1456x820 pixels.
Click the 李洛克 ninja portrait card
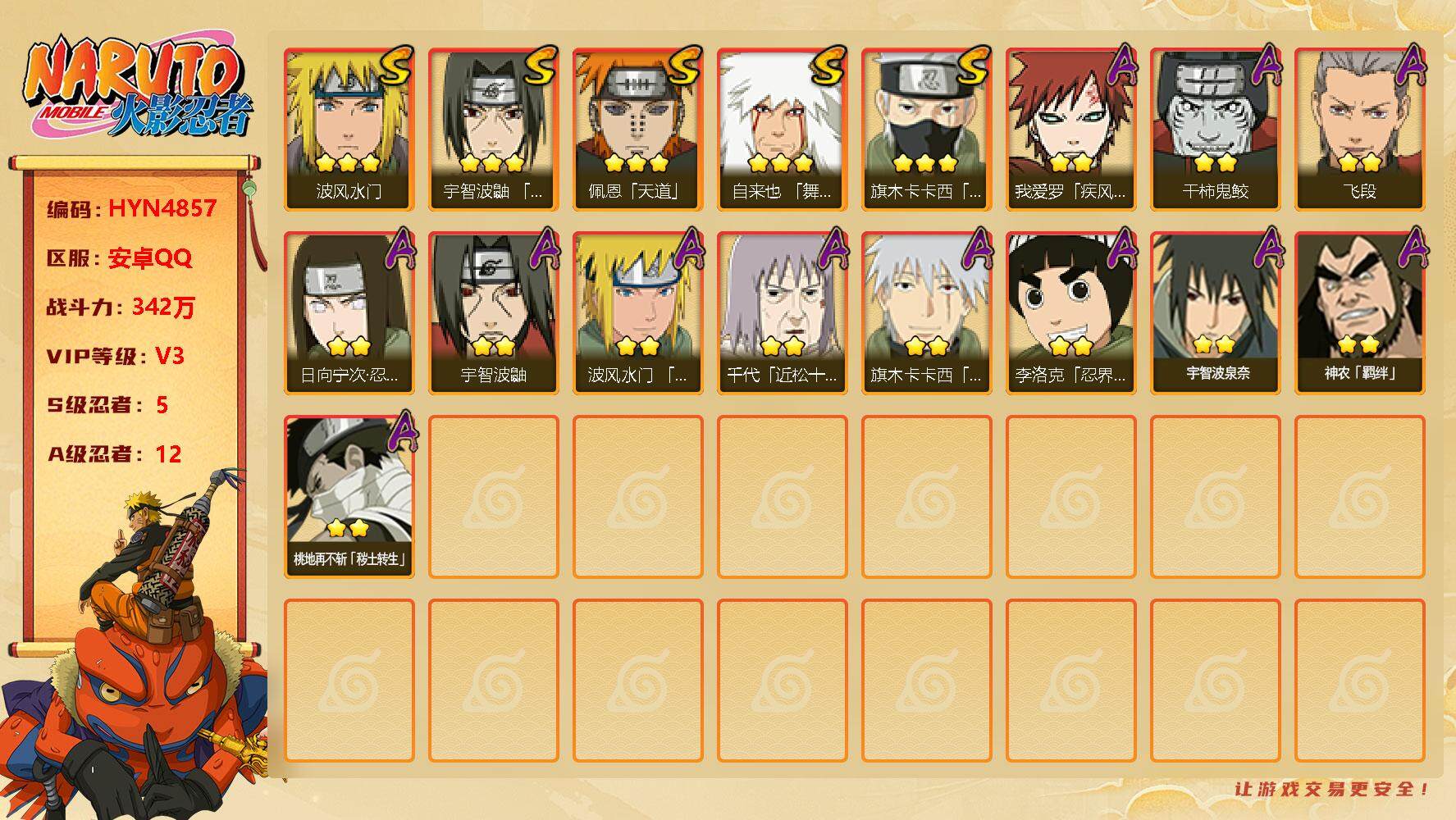(x=1071, y=313)
